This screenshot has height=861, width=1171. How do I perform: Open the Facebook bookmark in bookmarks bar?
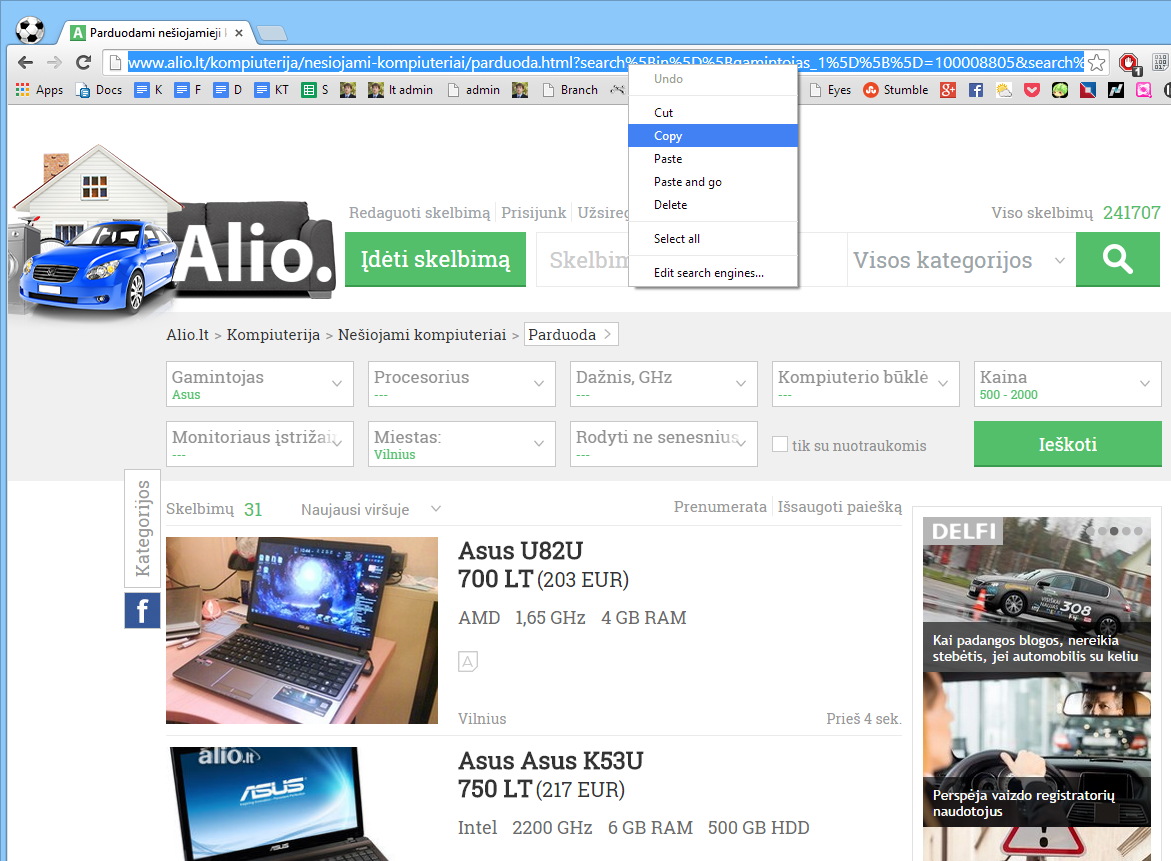pos(975,90)
